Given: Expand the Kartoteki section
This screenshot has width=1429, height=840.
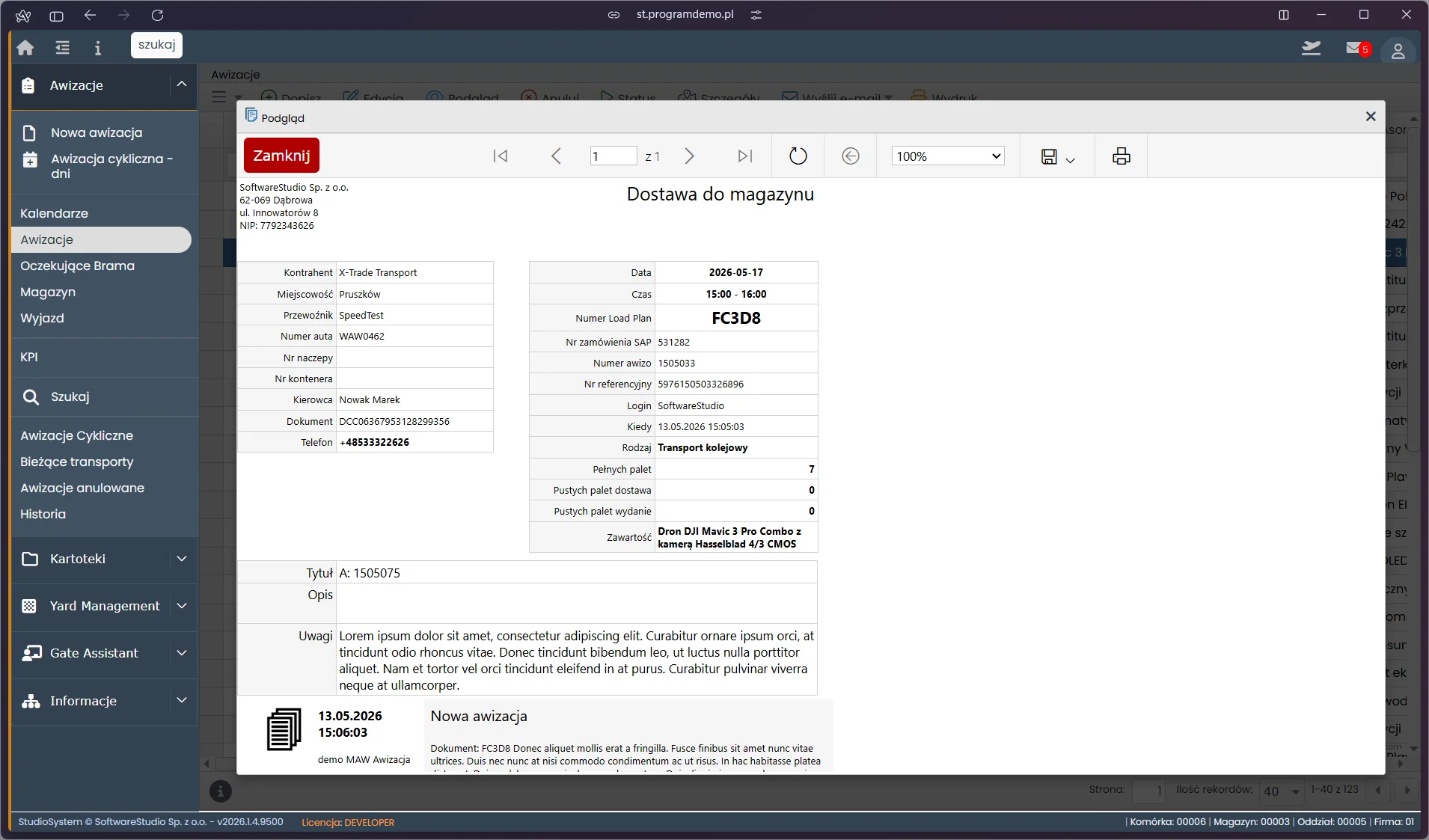Looking at the screenshot, I should (182, 559).
